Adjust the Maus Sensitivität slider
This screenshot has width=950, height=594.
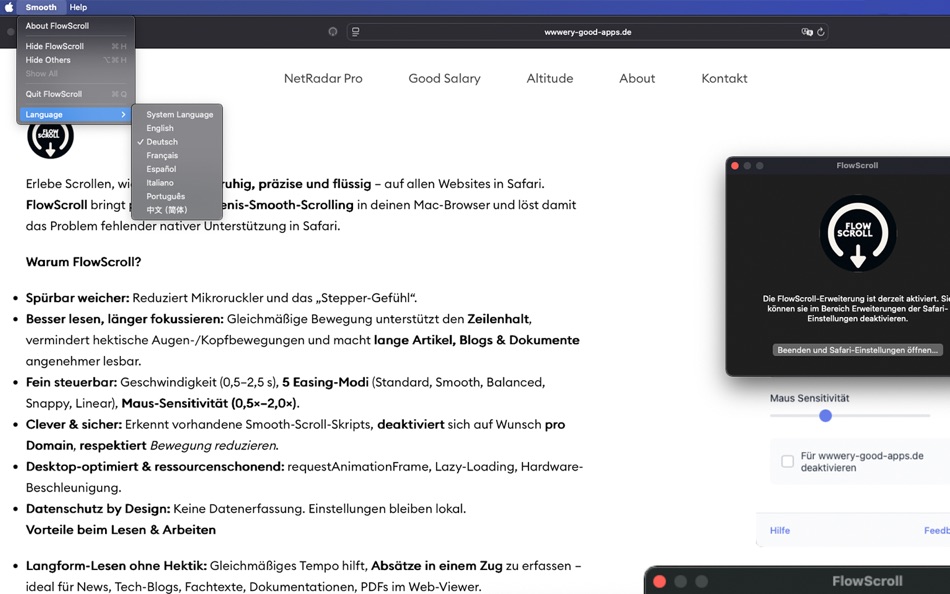click(824, 416)
